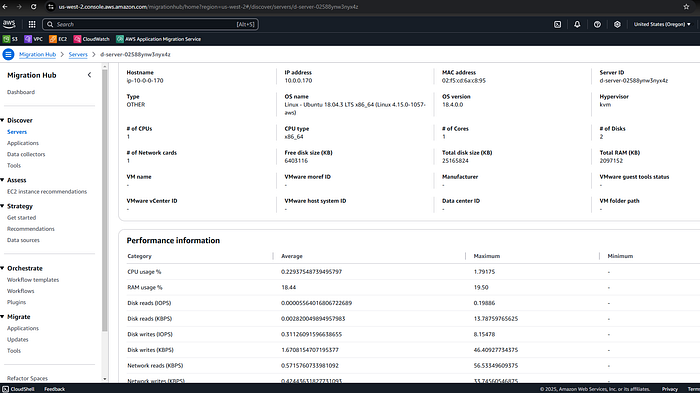Open Tools under Discover
Viewport: 700px width, 393px height.
click(14, 165)
